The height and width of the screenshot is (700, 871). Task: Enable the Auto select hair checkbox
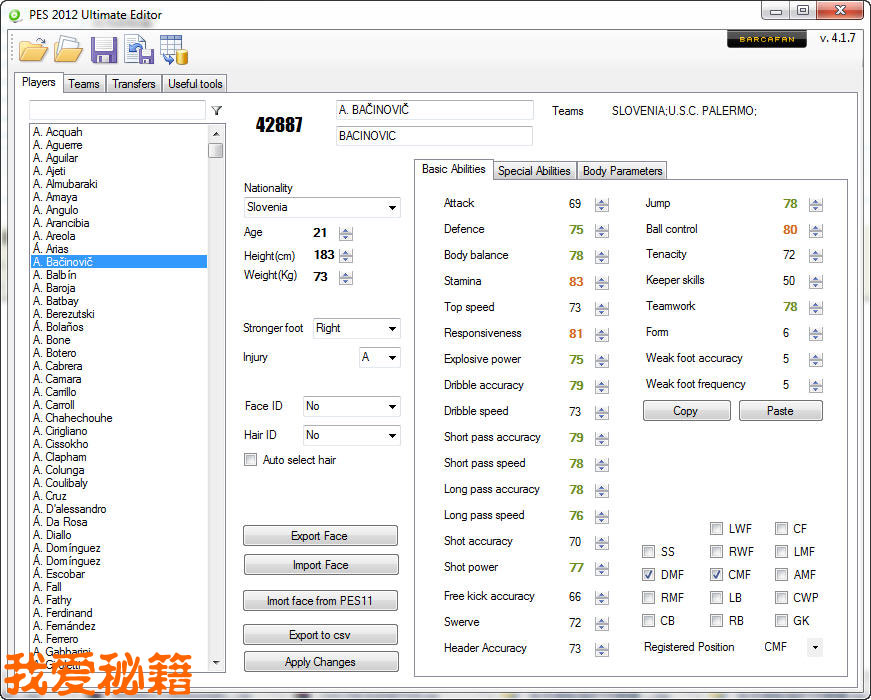(x=251, y=460)
